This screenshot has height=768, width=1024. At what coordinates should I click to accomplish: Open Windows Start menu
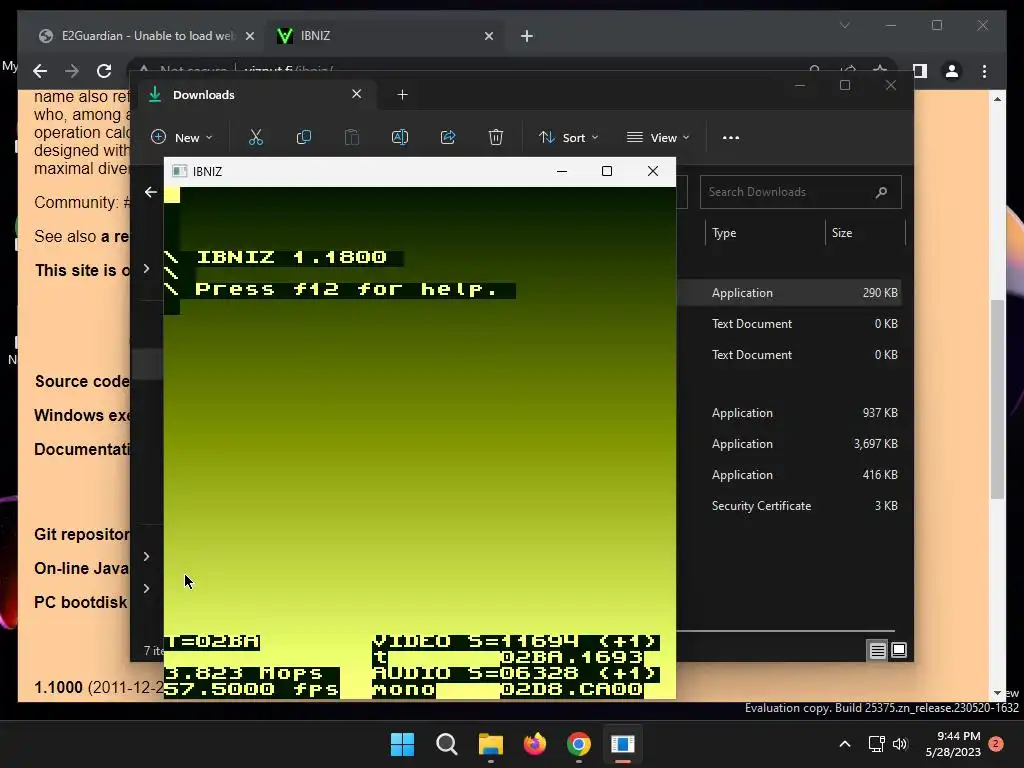[402, 744]
